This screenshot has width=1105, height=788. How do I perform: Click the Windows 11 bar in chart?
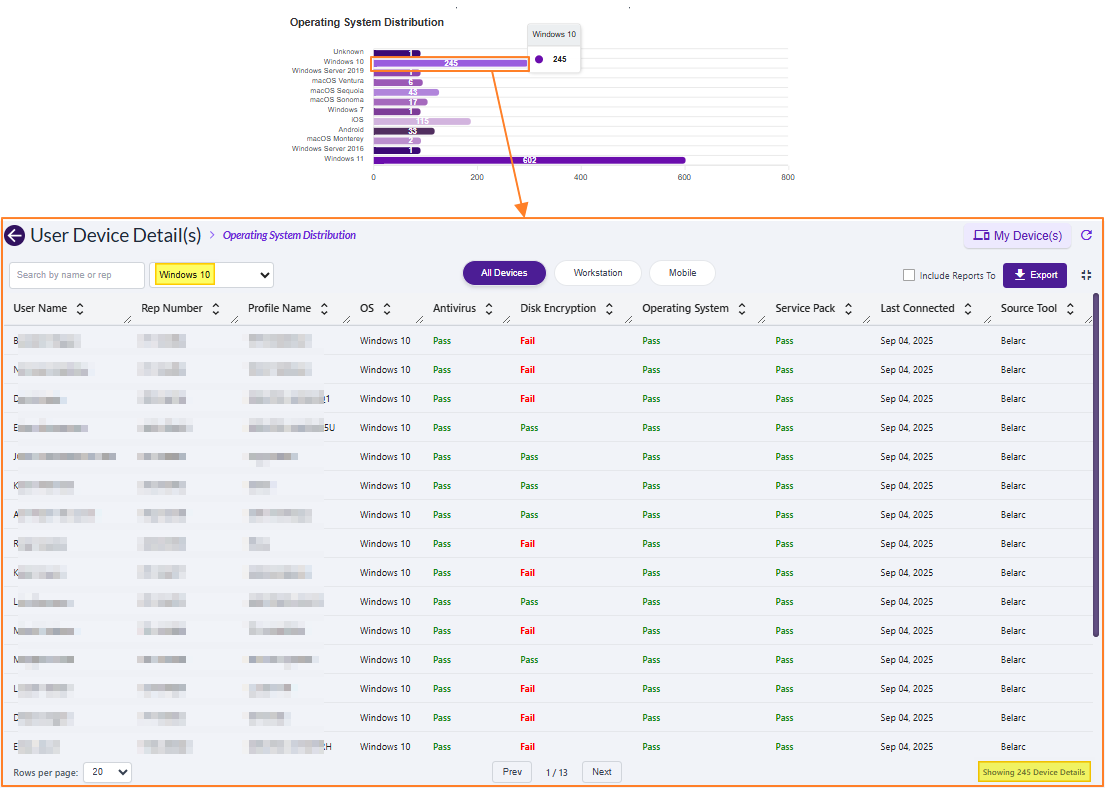pos(529,160)
